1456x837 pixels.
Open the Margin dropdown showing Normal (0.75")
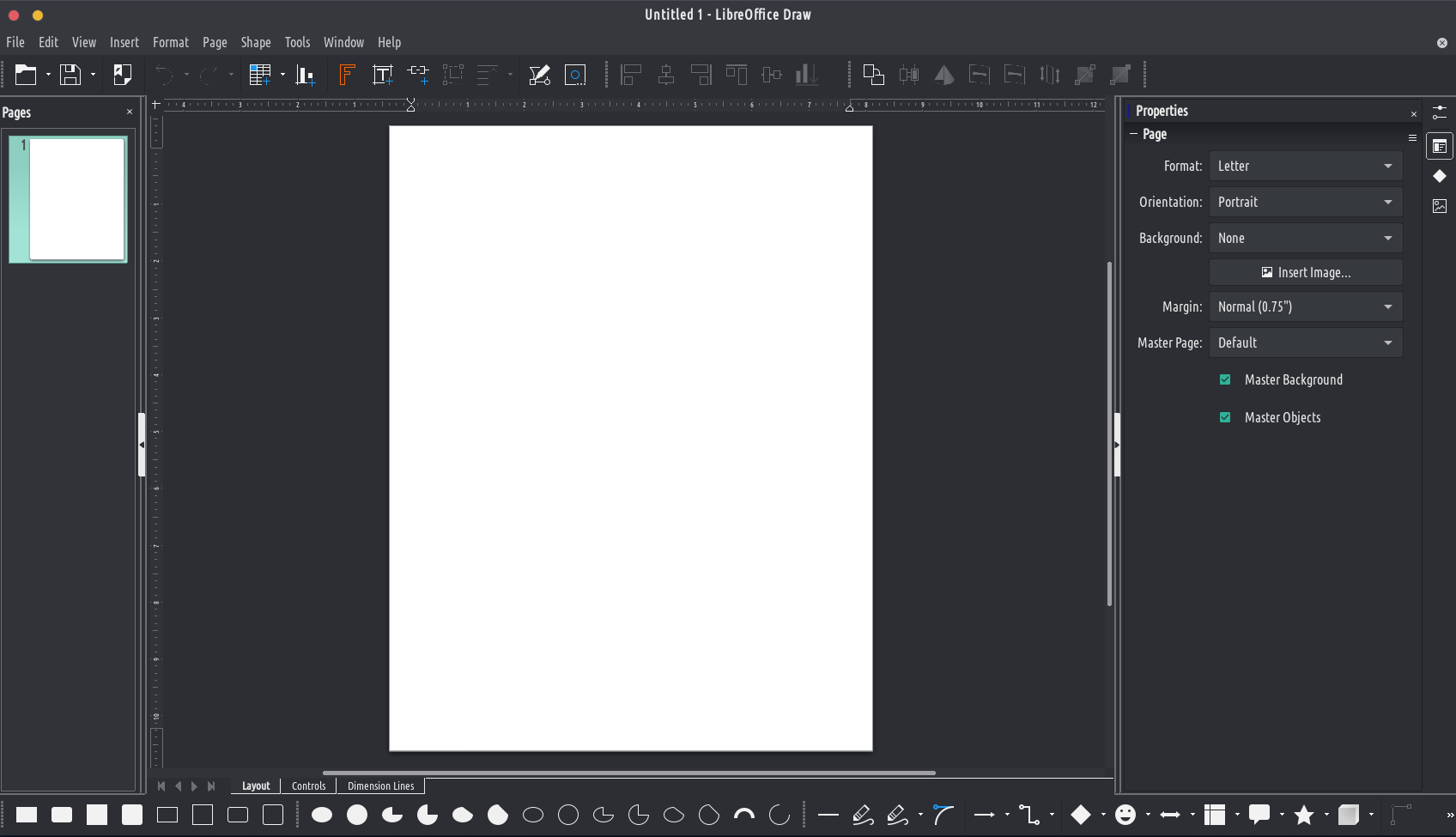pyautogui.click(x=1305, y=306)
